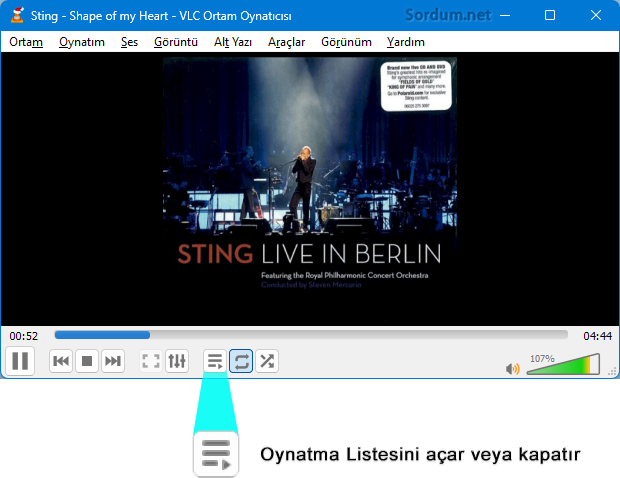Open the Oynatım menu
The image size is (620, 478).
tap(82, 42)
